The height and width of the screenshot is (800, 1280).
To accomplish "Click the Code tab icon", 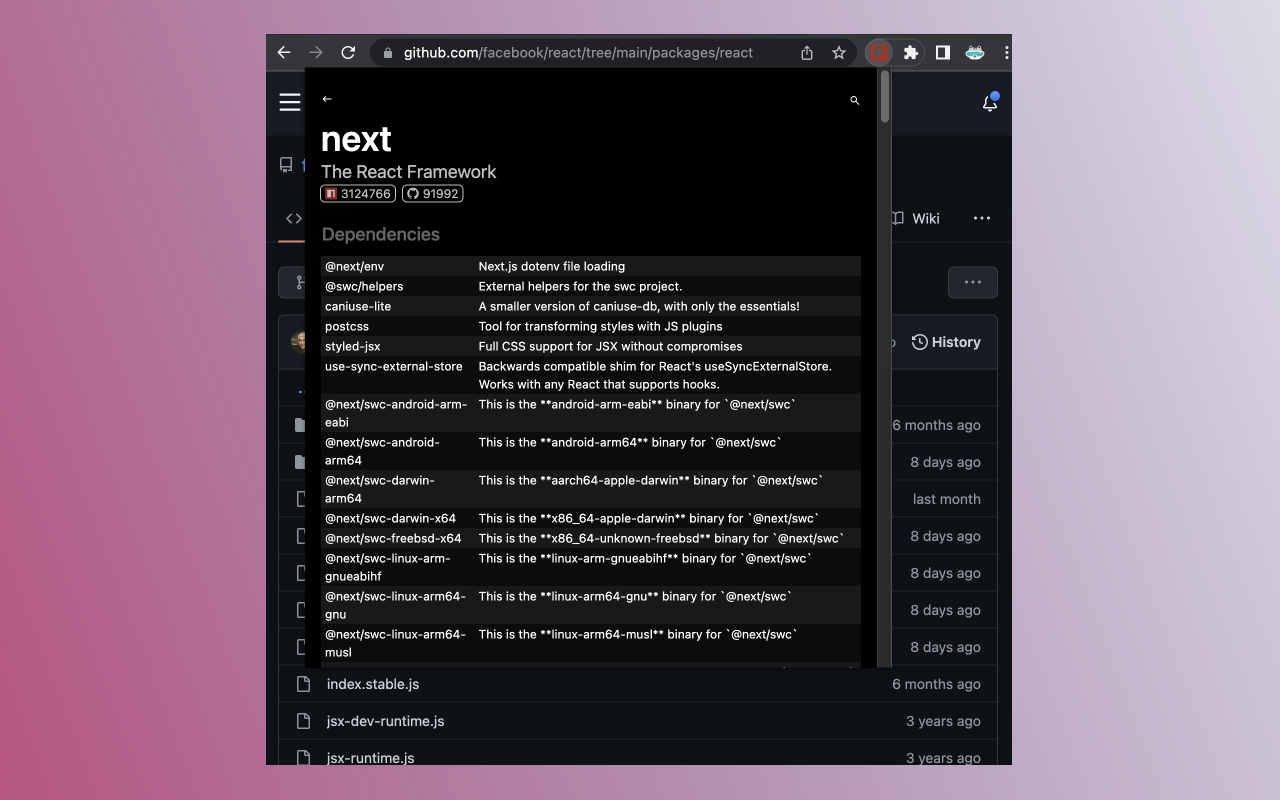I will coord(293,218).
